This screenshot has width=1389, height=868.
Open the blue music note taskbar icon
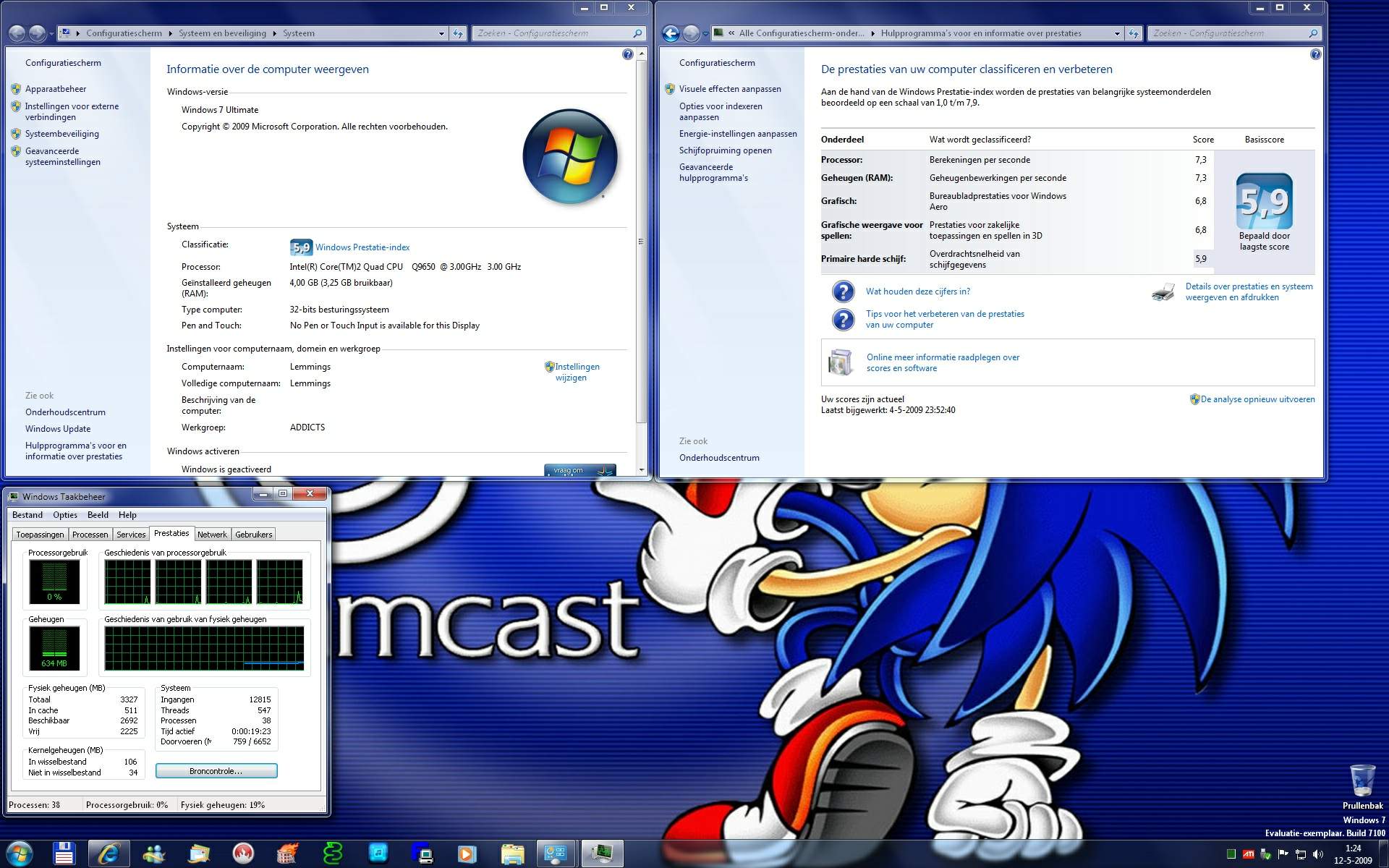[378, 854]
